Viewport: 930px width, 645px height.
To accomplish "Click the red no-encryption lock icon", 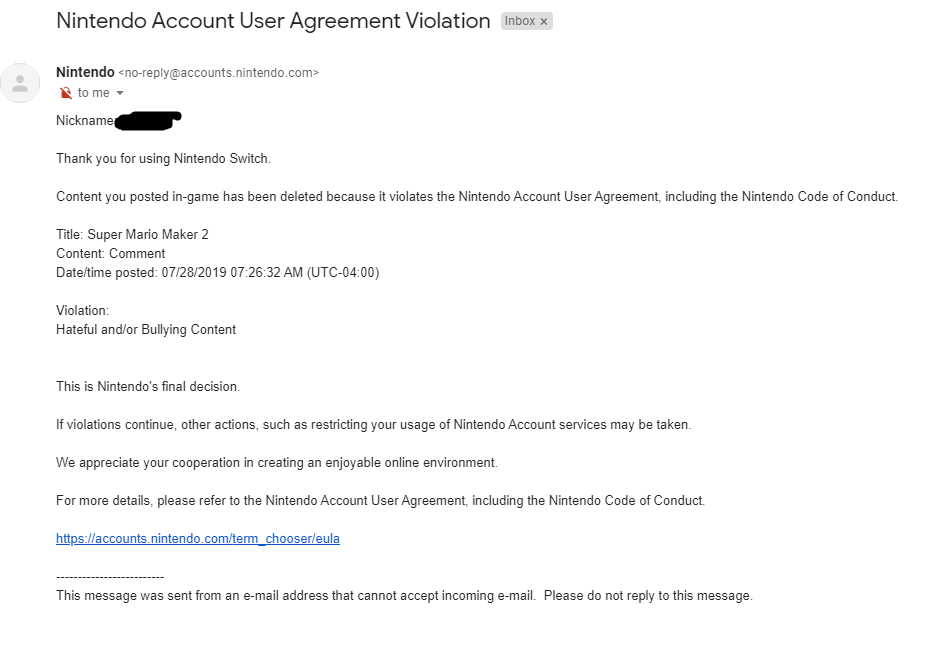I will click(x=66, y=93).
